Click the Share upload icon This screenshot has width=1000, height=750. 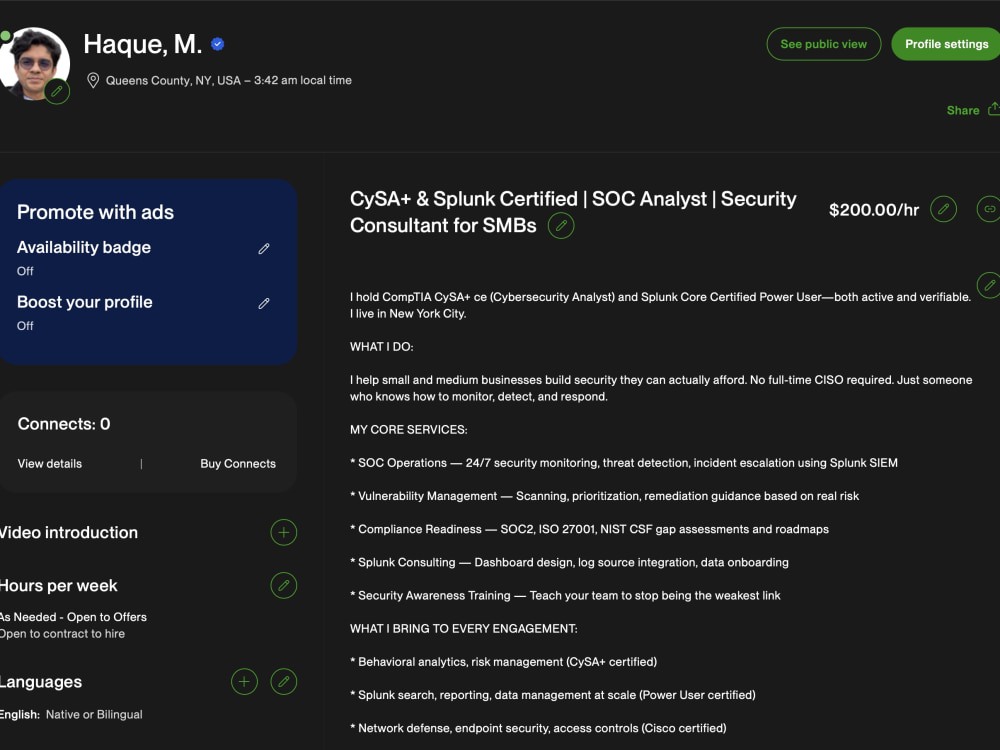[994, 109]
